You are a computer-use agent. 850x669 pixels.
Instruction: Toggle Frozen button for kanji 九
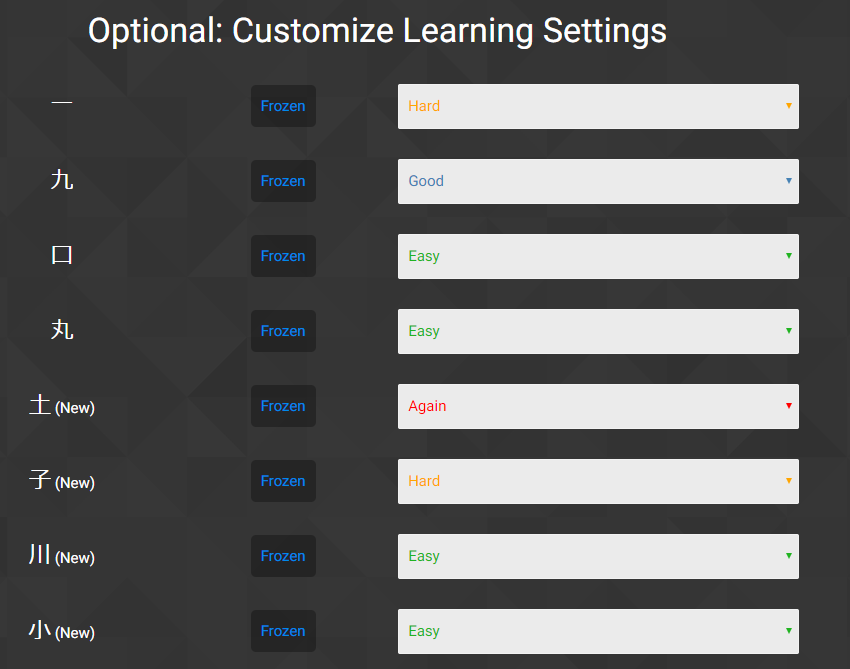coord(283,181)
